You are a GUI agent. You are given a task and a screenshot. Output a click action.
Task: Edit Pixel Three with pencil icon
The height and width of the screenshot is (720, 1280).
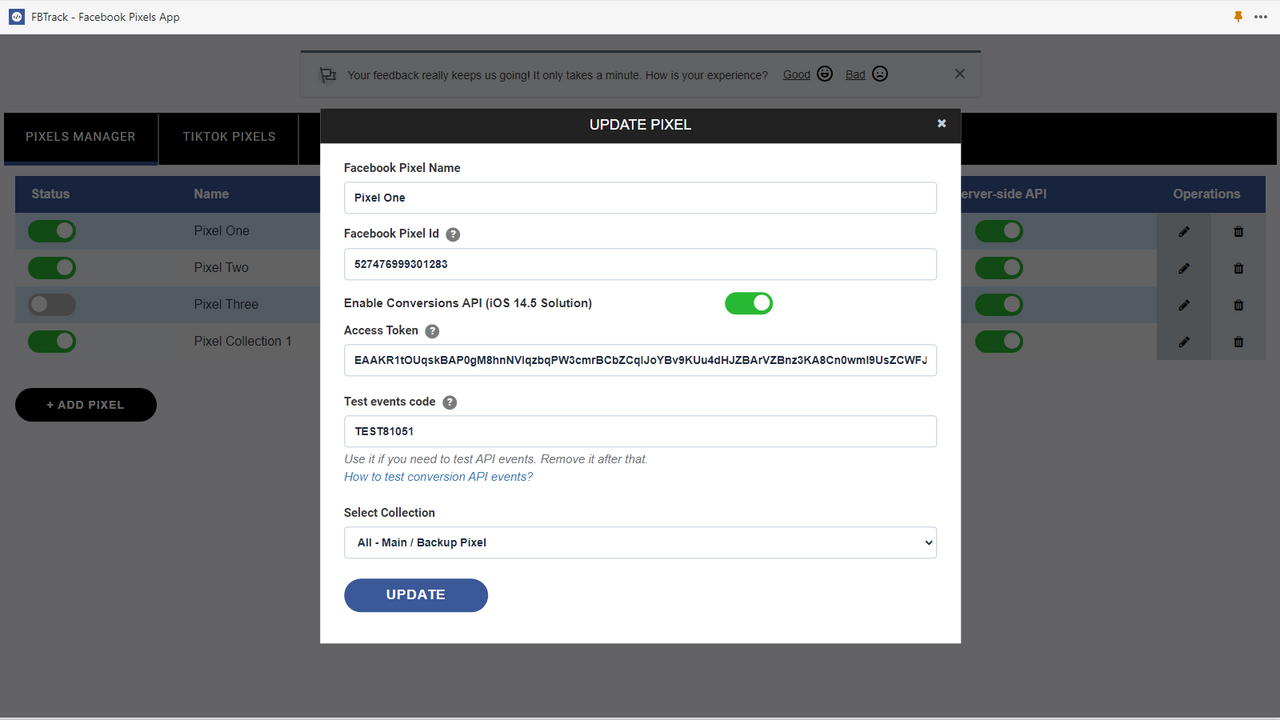(1184, 305)
